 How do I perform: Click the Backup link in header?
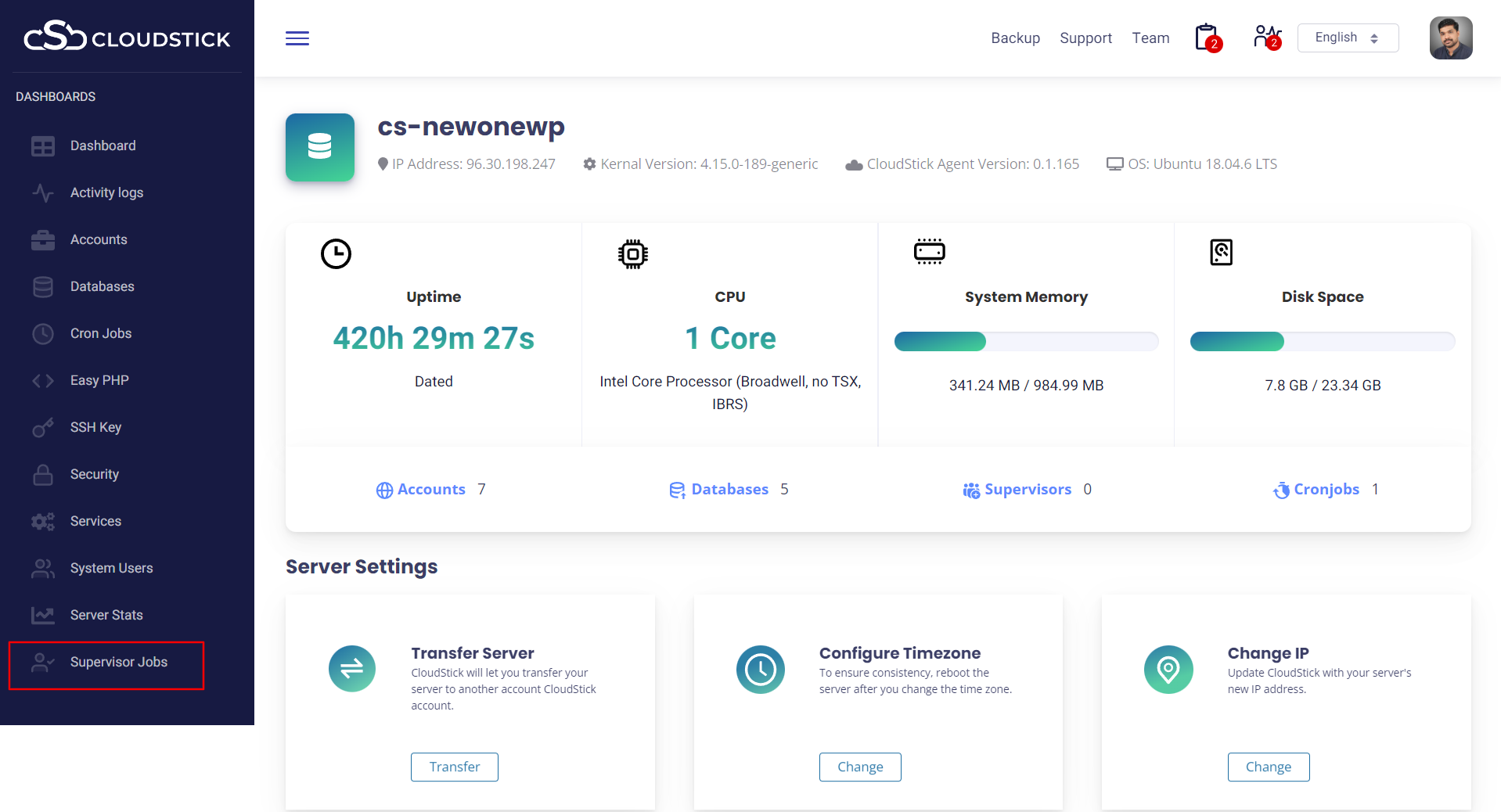coord(1015,38)
